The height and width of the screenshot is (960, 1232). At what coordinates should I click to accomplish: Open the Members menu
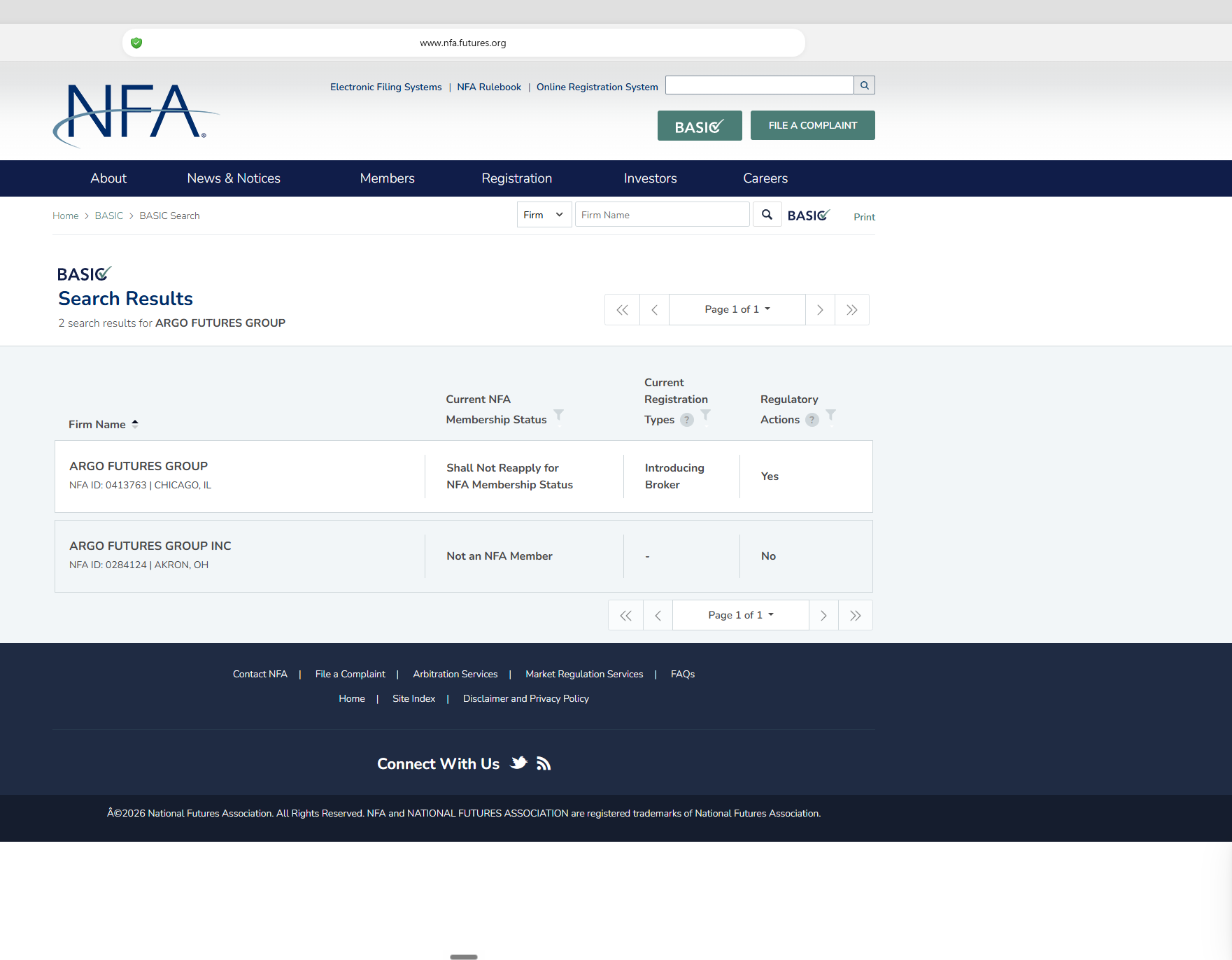[387, 178]
